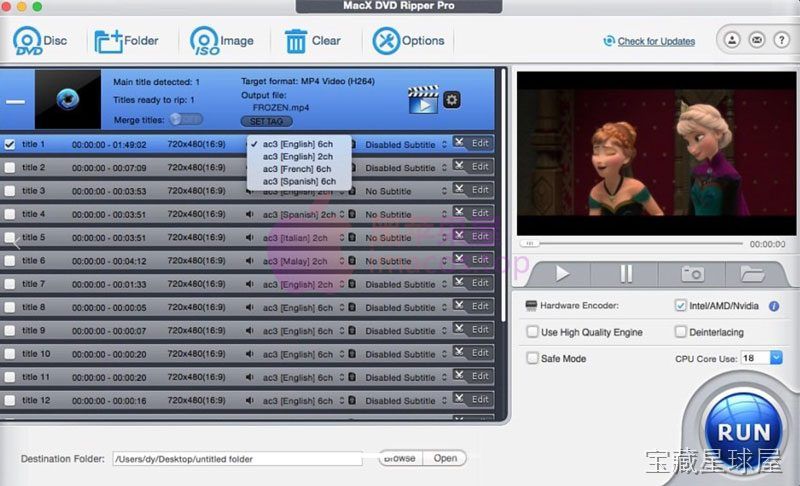Open output profile settings gear
This screenshot has width=800, height=486.
pos(452,99)
